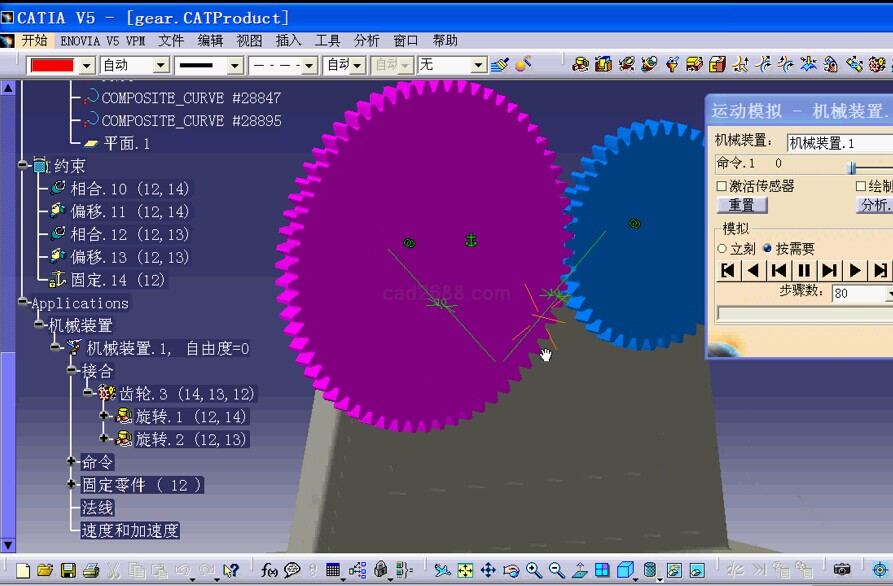Open the 工具 menu
The width and height of the screenshot is (893, 586).
[328, 41]
